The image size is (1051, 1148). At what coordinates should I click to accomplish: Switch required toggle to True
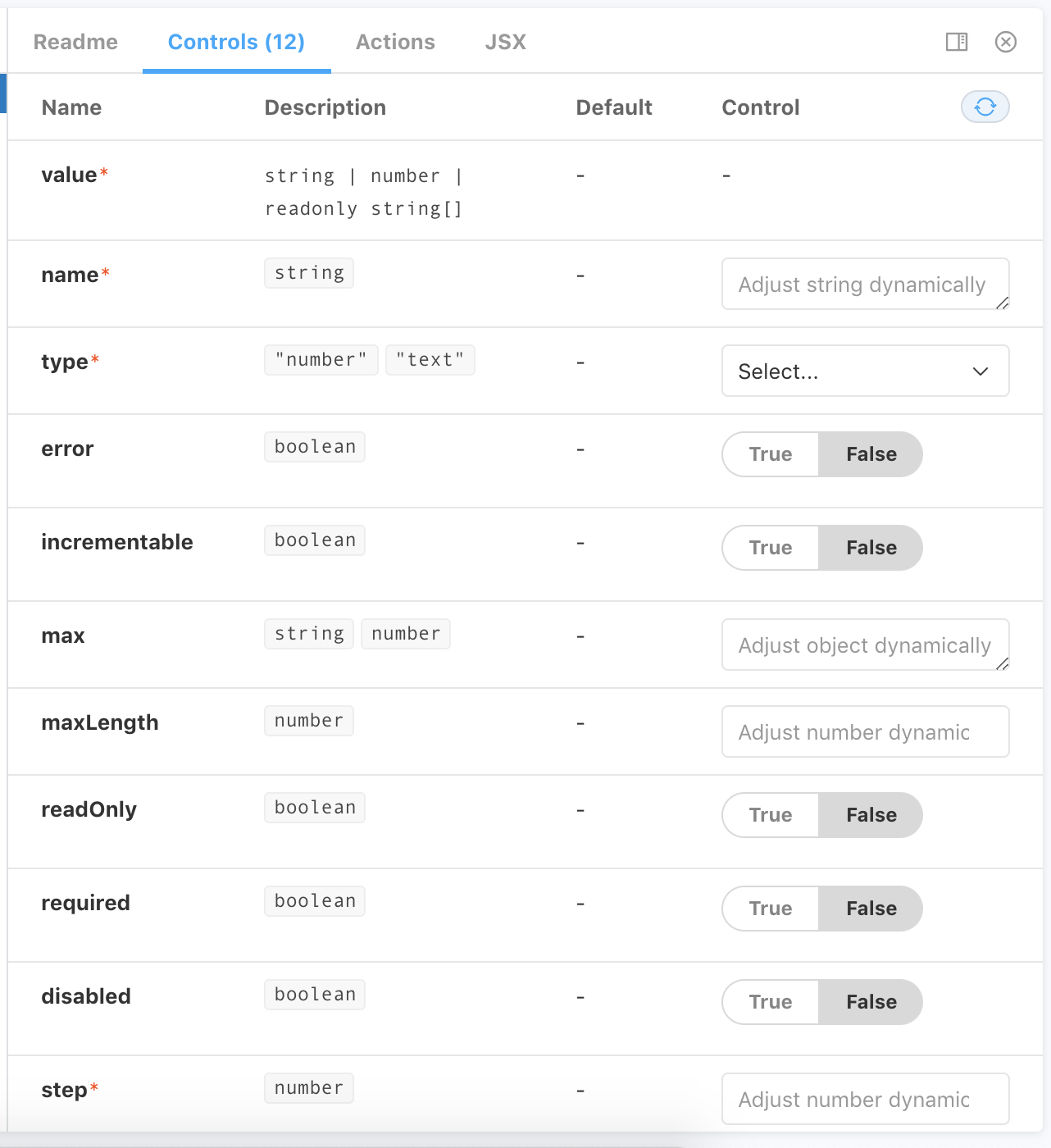[x=770, y=908]
